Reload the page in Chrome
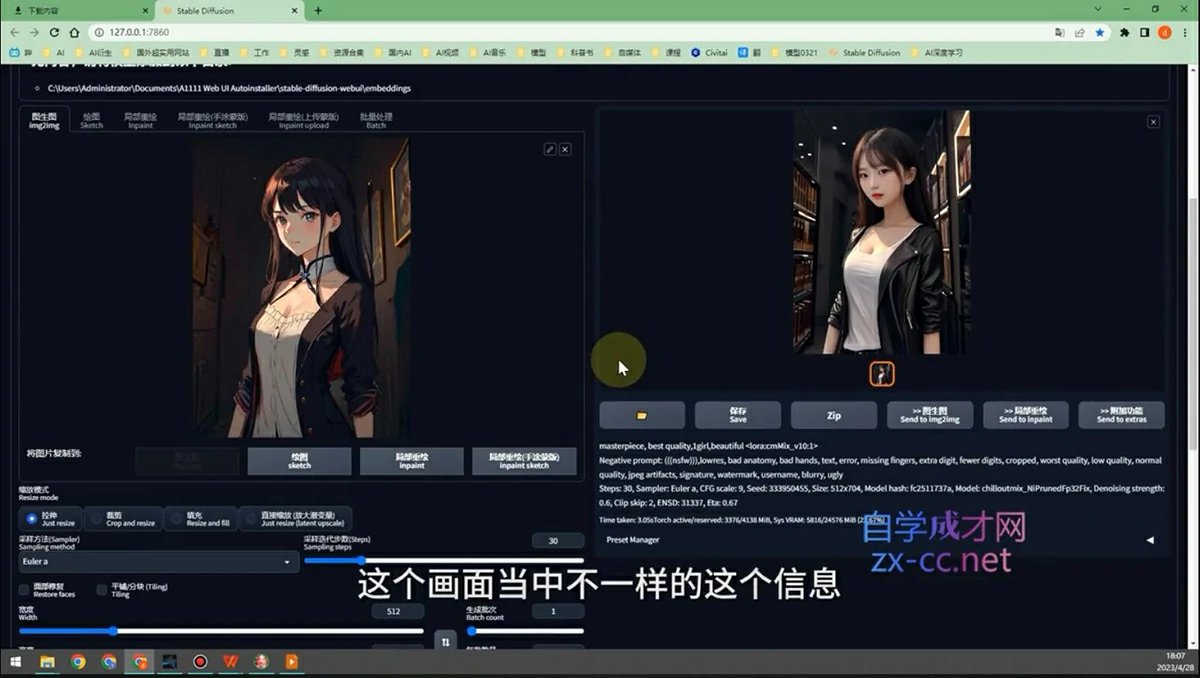1200x678 pixels. click(x=54, y=32)
